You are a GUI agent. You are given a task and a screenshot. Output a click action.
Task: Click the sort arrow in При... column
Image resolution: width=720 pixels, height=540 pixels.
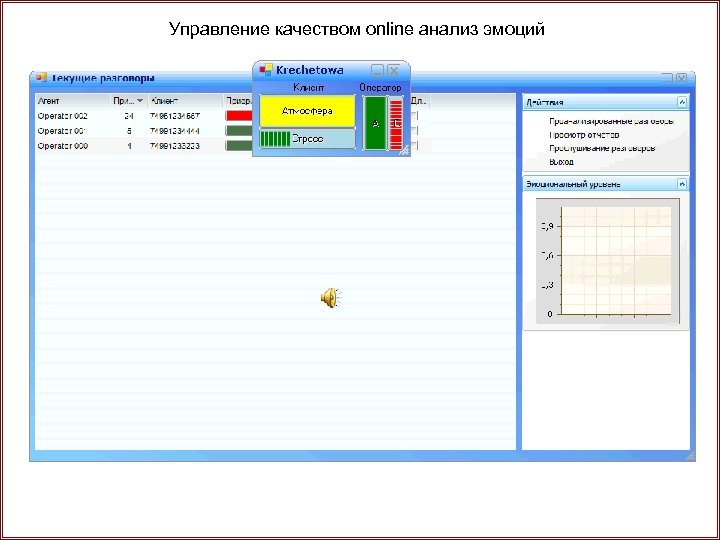140,101
